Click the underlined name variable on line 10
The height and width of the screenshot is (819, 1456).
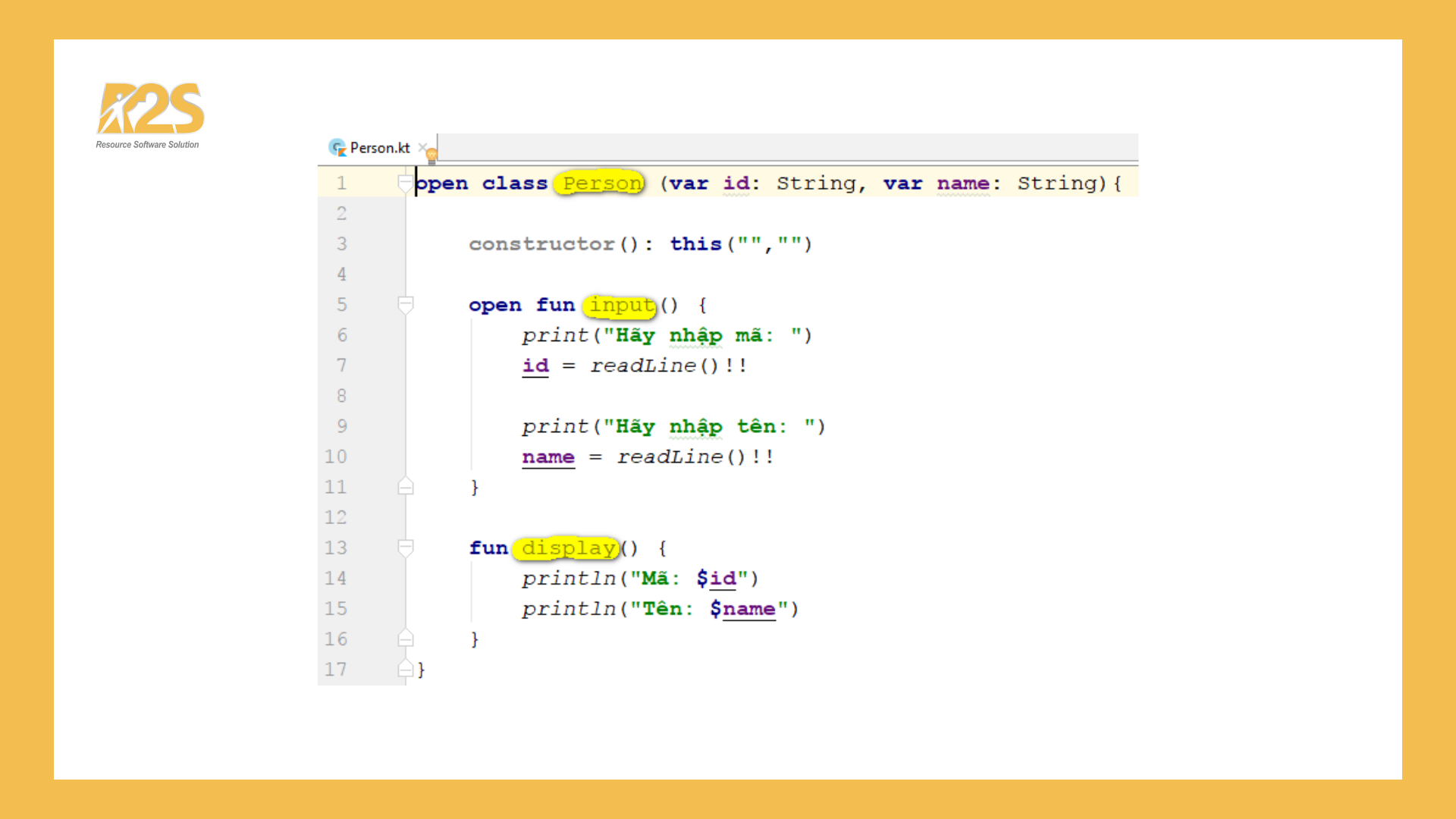548,456
